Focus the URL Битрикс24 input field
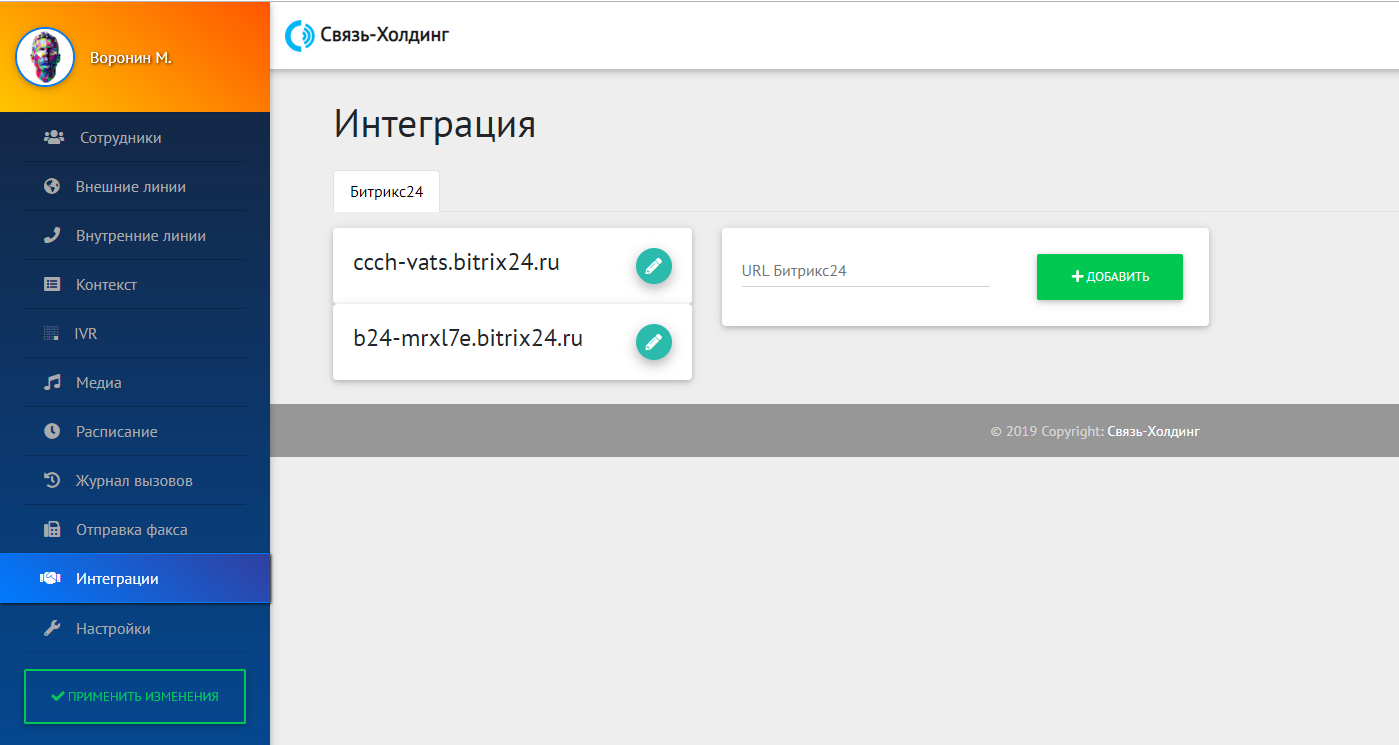Screen dimensions: 1399x745 pos(866,271)
